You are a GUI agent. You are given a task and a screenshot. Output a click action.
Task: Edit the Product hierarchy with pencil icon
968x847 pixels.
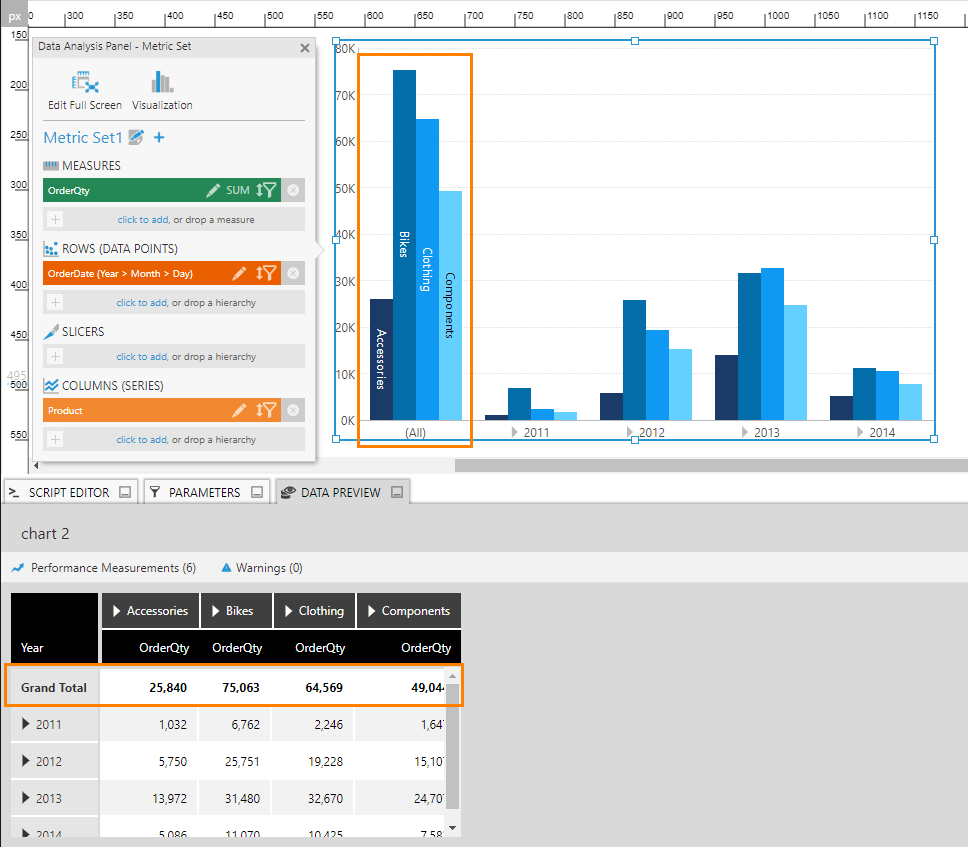click(239, 410)
